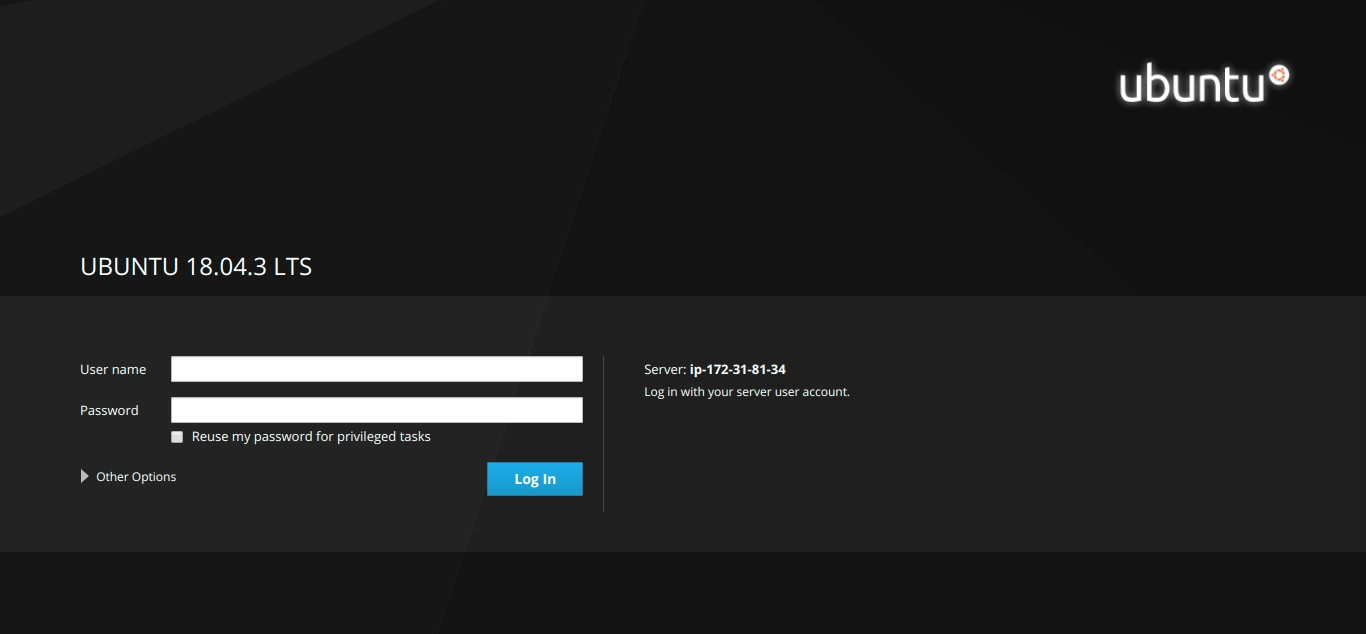Select server name ip-172-31-81-34 text
The height and width of the screenshot is (634, 1366).
tap(738, 369)
